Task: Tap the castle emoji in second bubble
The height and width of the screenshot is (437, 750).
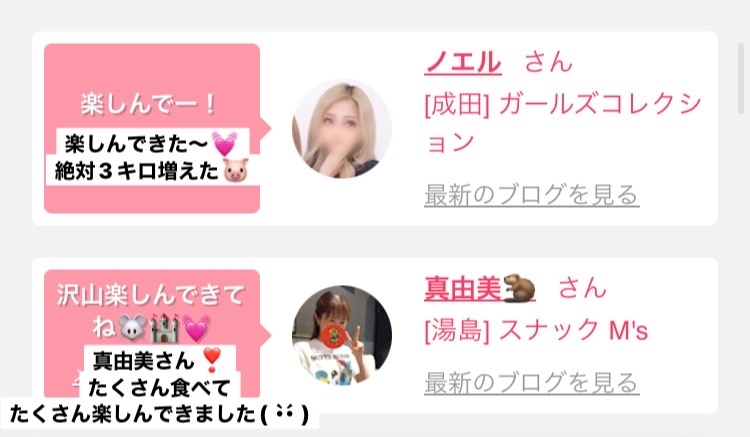Action: pos(164,328)
